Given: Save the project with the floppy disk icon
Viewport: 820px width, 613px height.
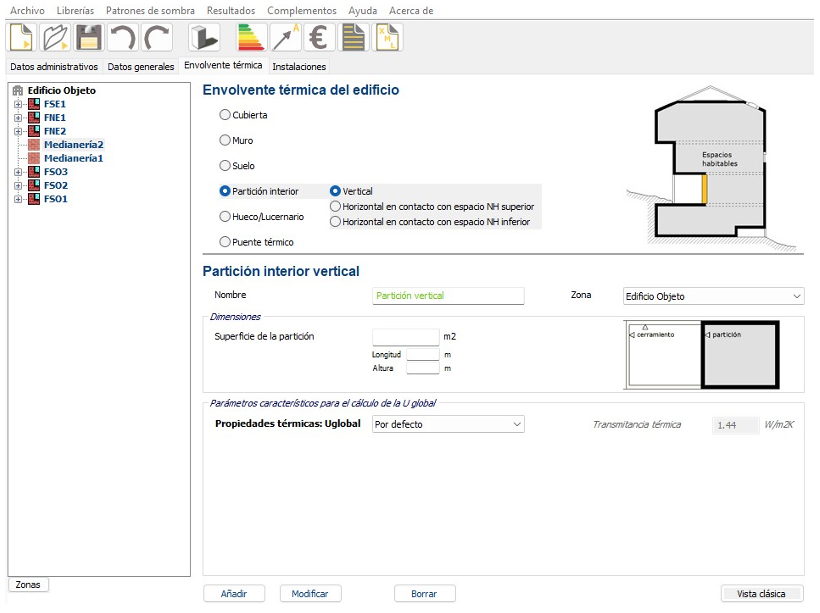Looking at the screenshot, I should coord(90,38).
